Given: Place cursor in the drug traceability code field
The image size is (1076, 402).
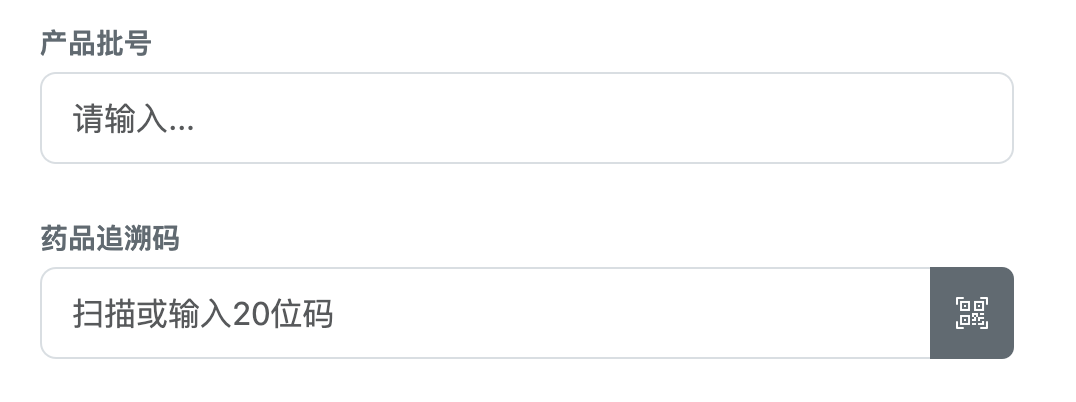Looking at the screenshot, I should 485,313.
